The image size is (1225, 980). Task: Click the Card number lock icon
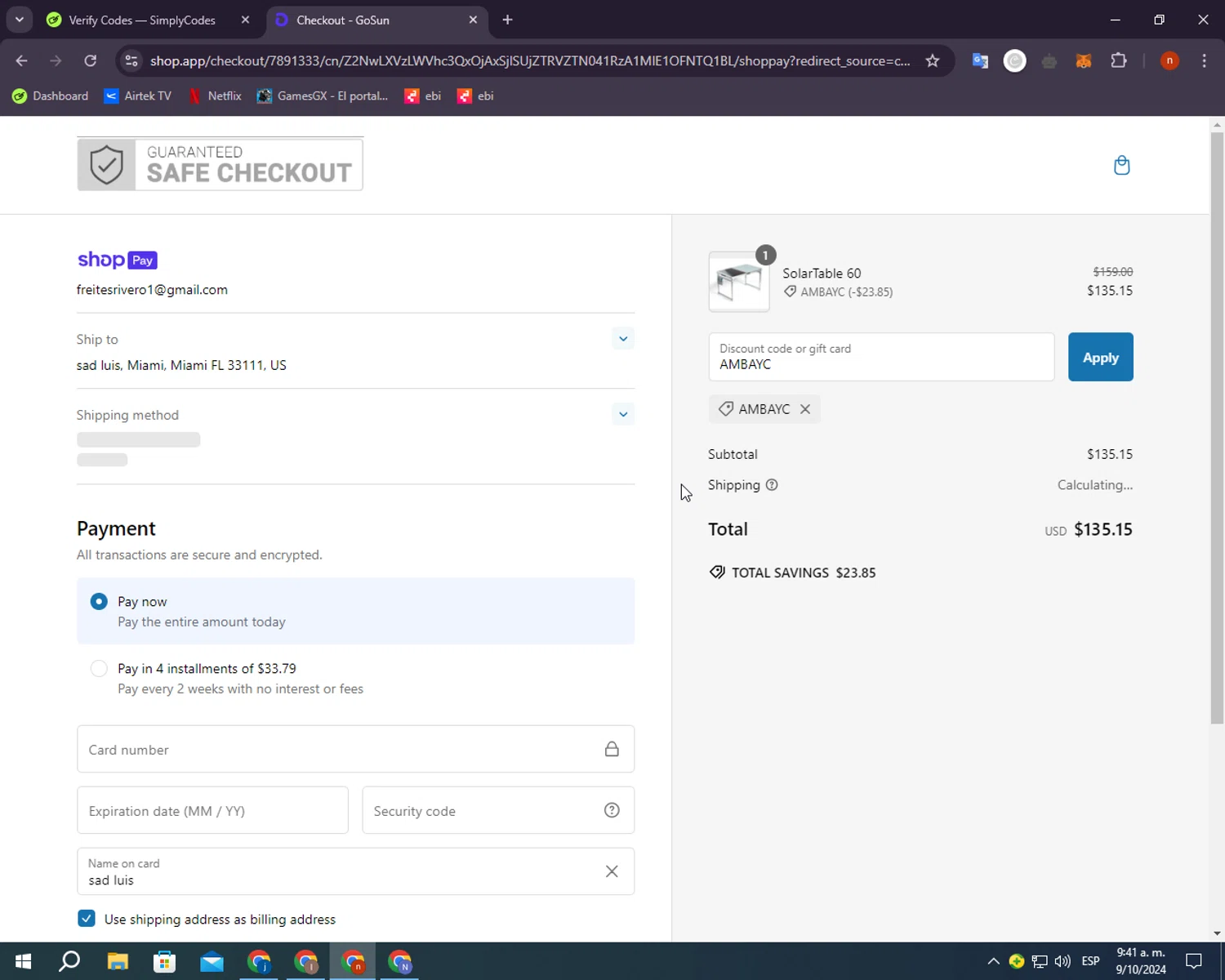[612, 749]
